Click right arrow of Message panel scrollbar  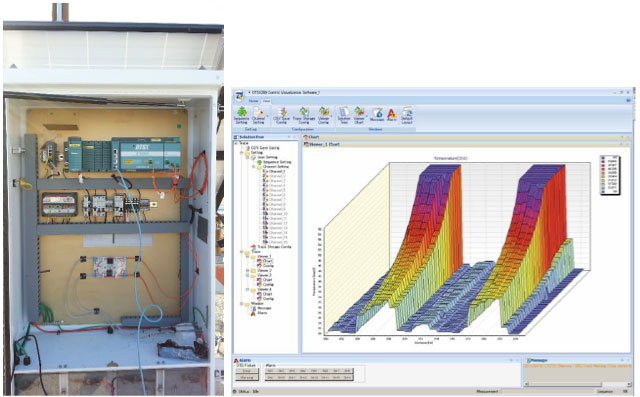[x=628, y=384]
